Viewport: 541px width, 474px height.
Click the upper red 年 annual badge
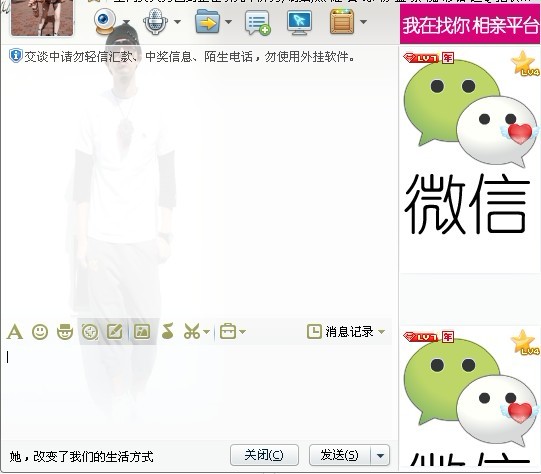(447, 58)
